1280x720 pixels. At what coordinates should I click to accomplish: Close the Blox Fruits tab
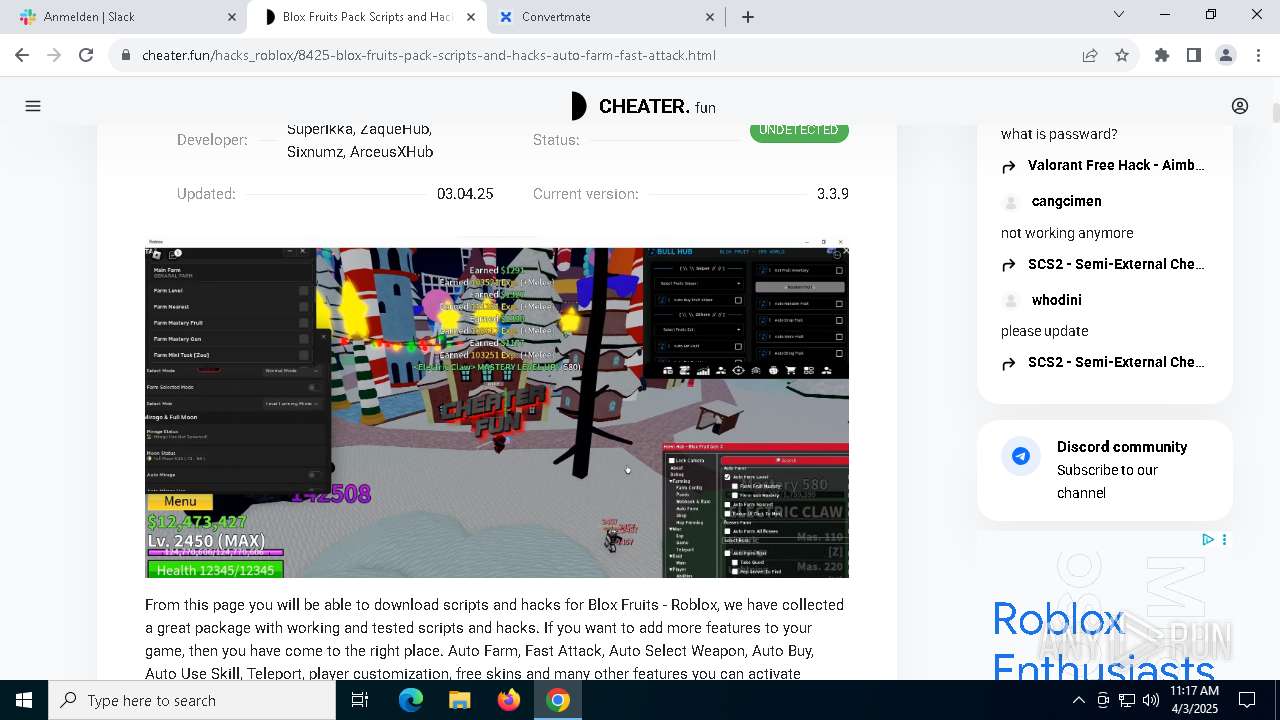pos(471,17)
